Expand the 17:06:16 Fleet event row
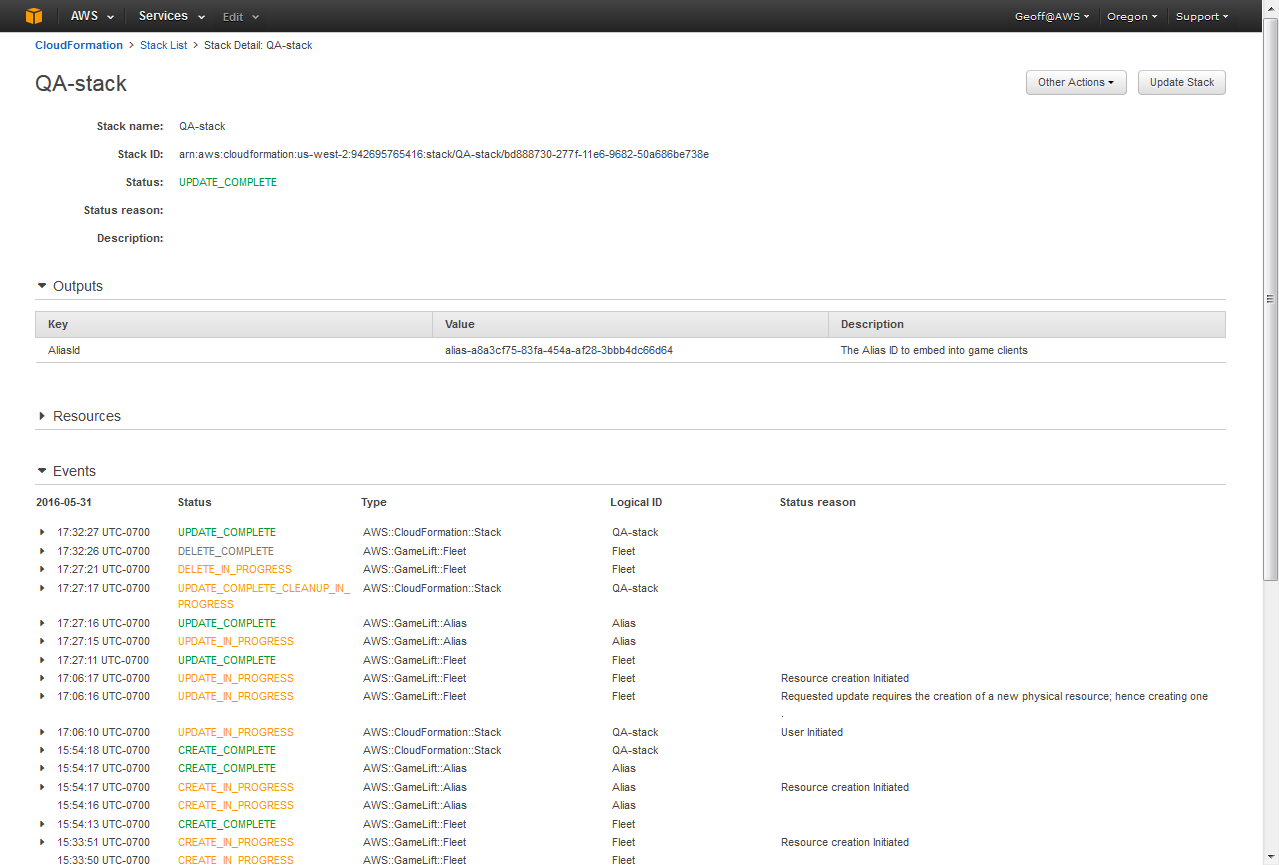The height and width of the screenshot is (865, 1279). coord(42,696)
